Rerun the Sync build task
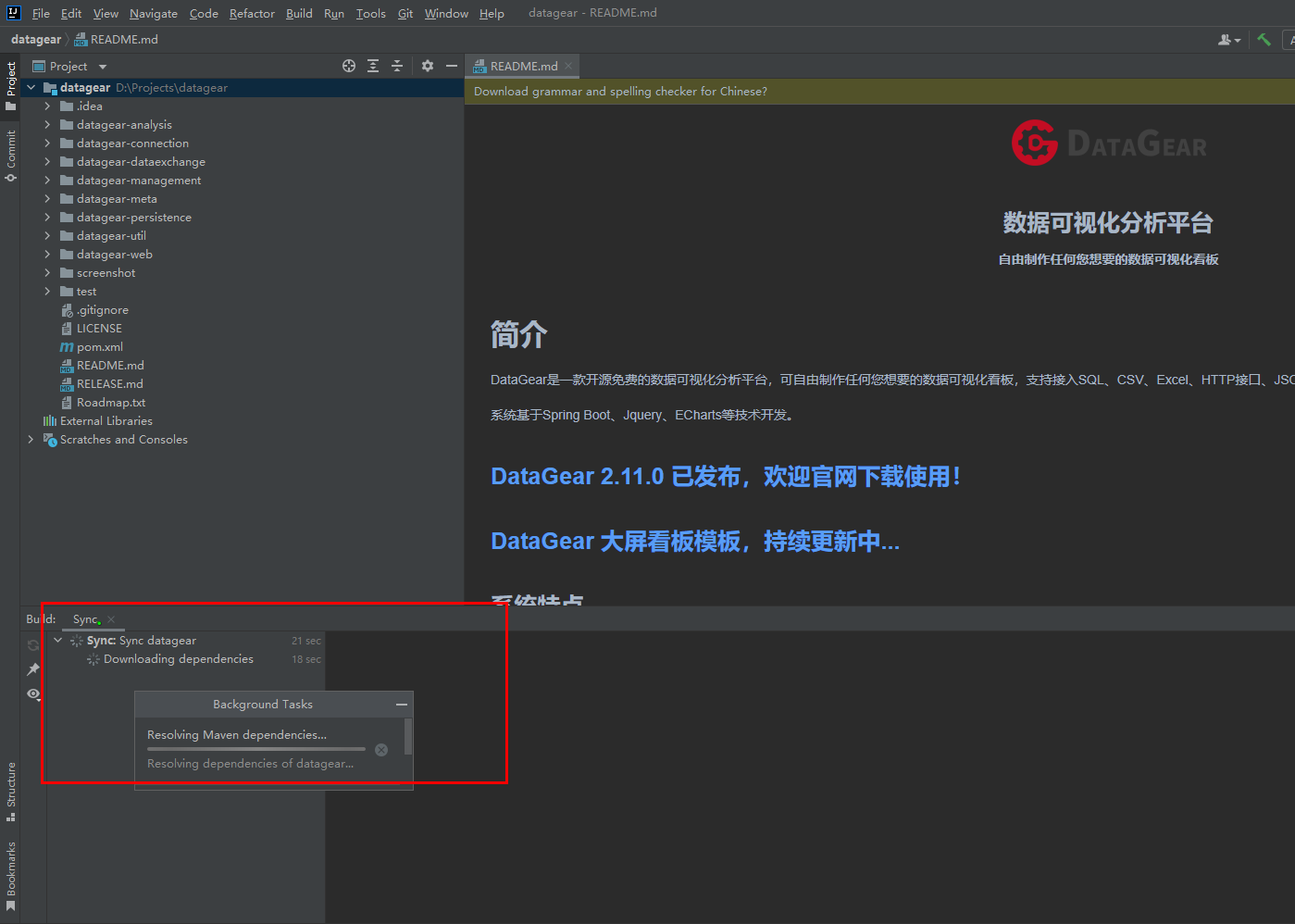 [31, 644]
